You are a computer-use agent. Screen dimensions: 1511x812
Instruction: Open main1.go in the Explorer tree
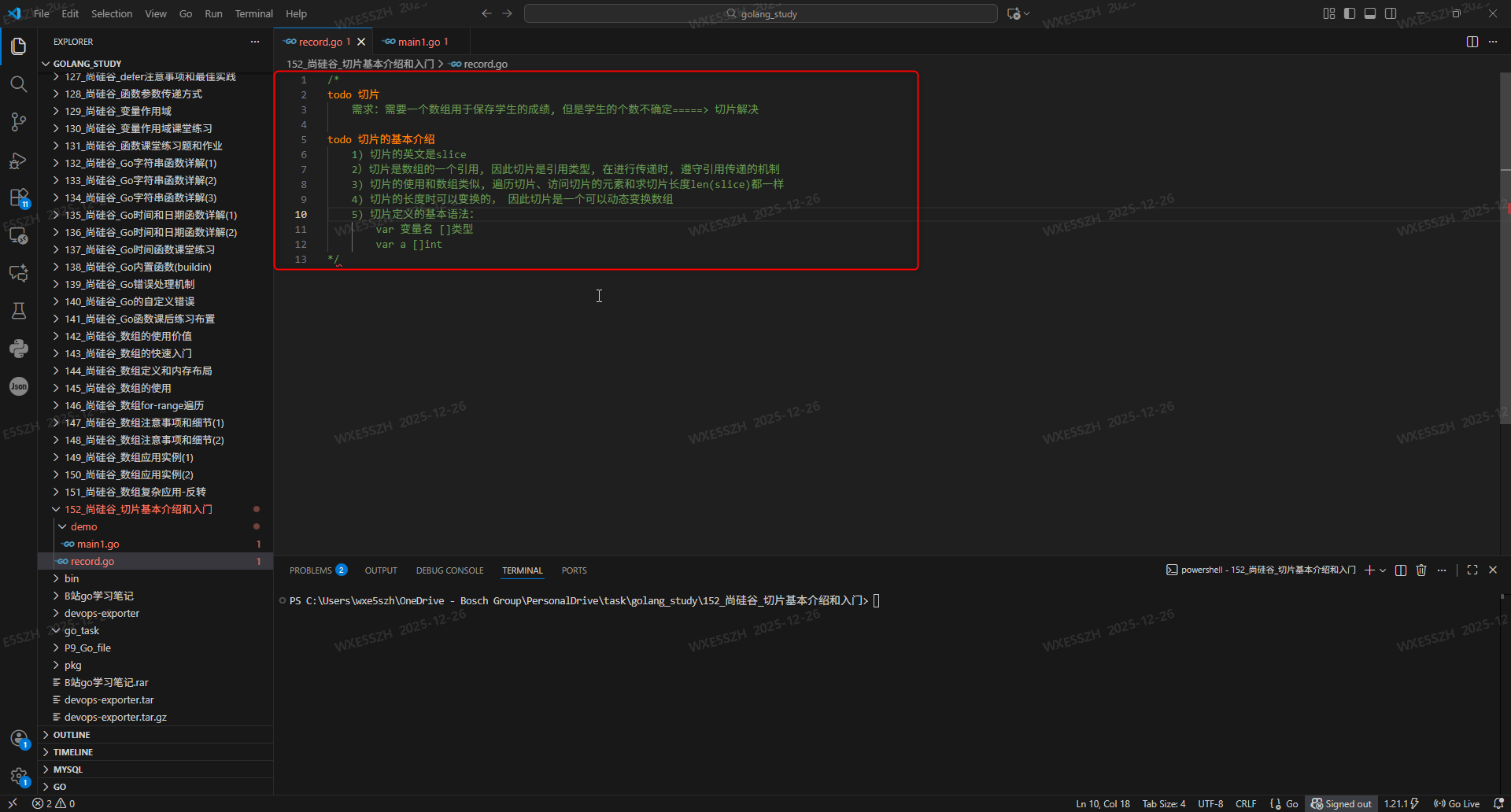click(98, 544)
